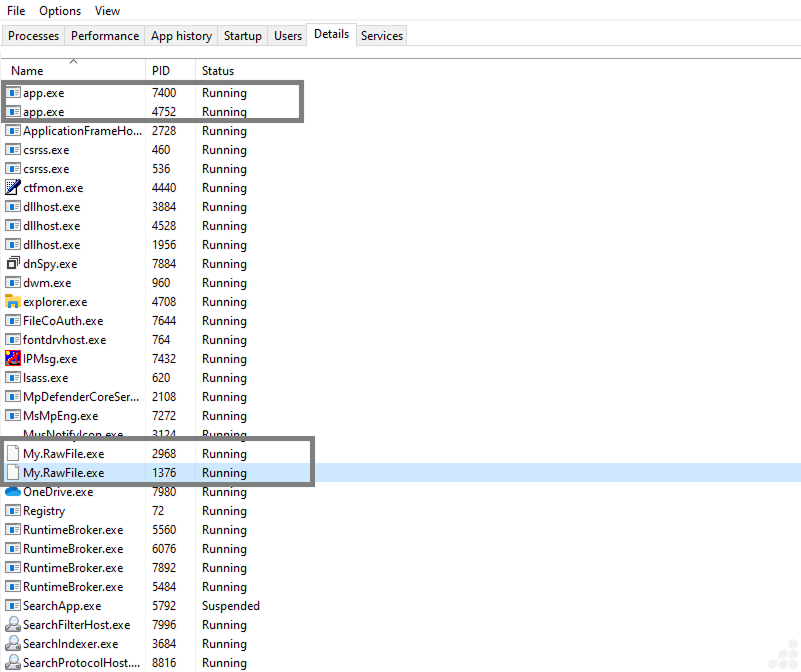801x672 pixels.
Task: Click the SearchIndexer.exe icon
Action: [13, 644]
